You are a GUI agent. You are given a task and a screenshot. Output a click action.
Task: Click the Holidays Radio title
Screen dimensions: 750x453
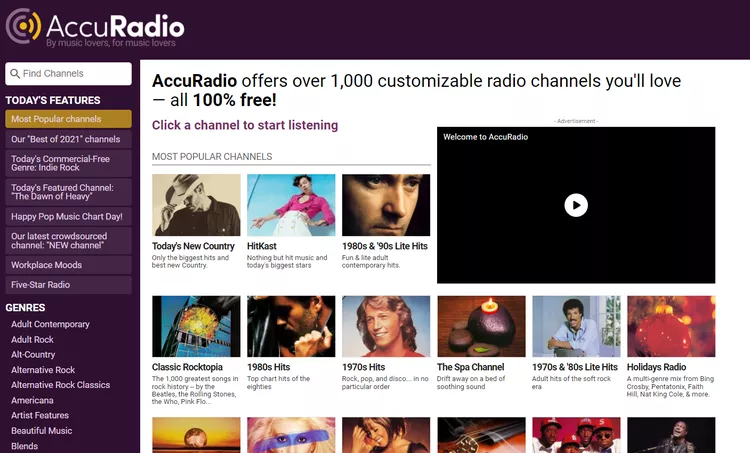pyautogui.click(x=656, y=367)
